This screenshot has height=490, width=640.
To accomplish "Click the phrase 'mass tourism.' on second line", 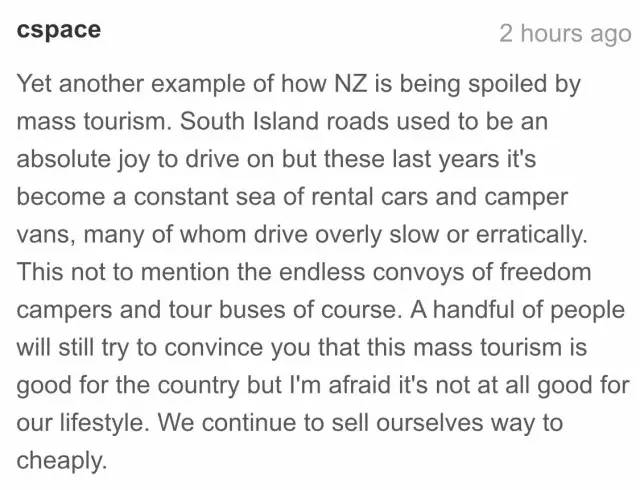I will pos(94,121).
